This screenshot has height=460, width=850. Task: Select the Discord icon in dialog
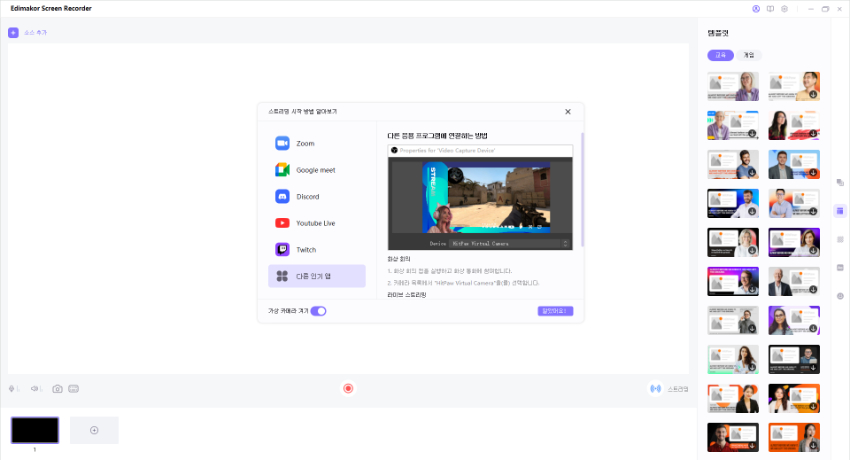tap(282, 196)
